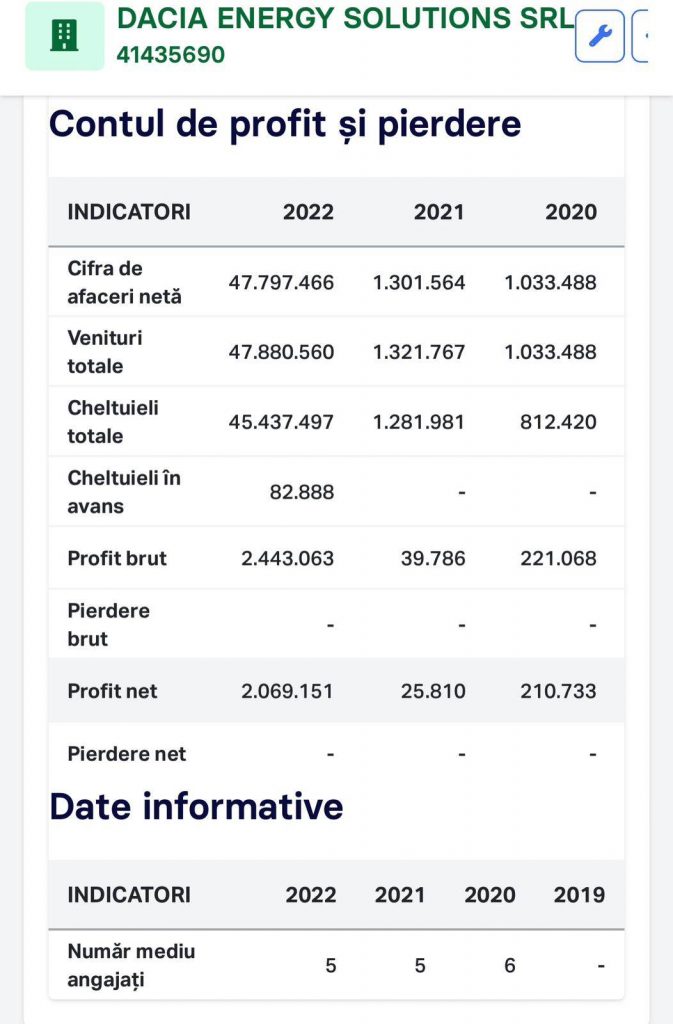673x1024 pixels.
Task: Select the Pierdere brut row label
Action: 108,624
